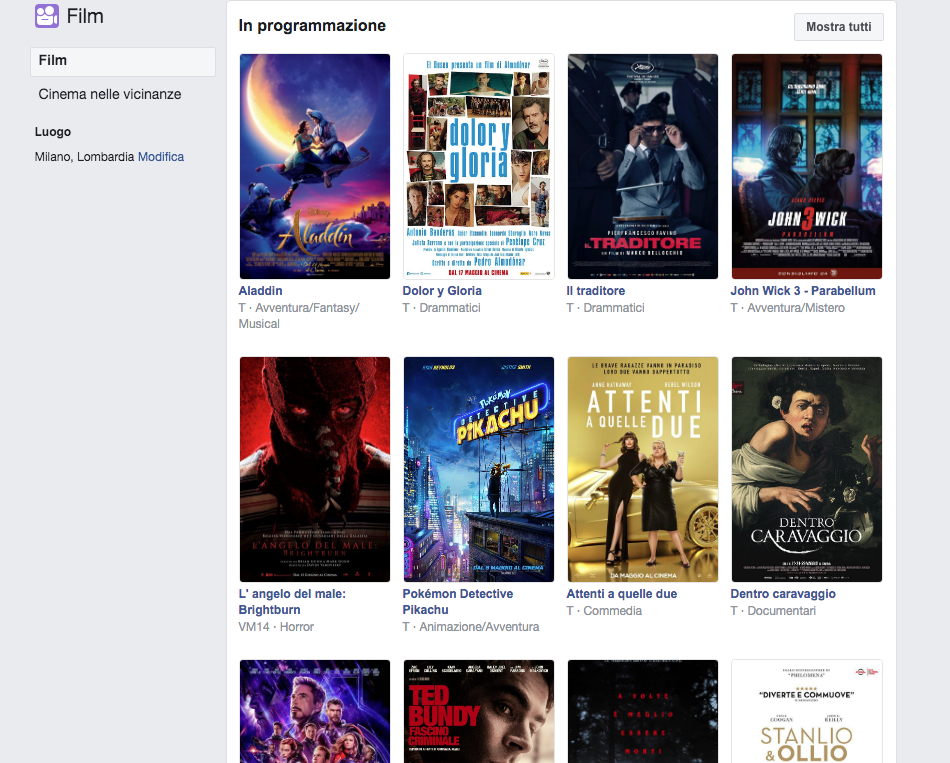Open the Detective Pikachu poster
Viewport: 950px width, 763px height.
pyautogui.click(x=479, y=469)
